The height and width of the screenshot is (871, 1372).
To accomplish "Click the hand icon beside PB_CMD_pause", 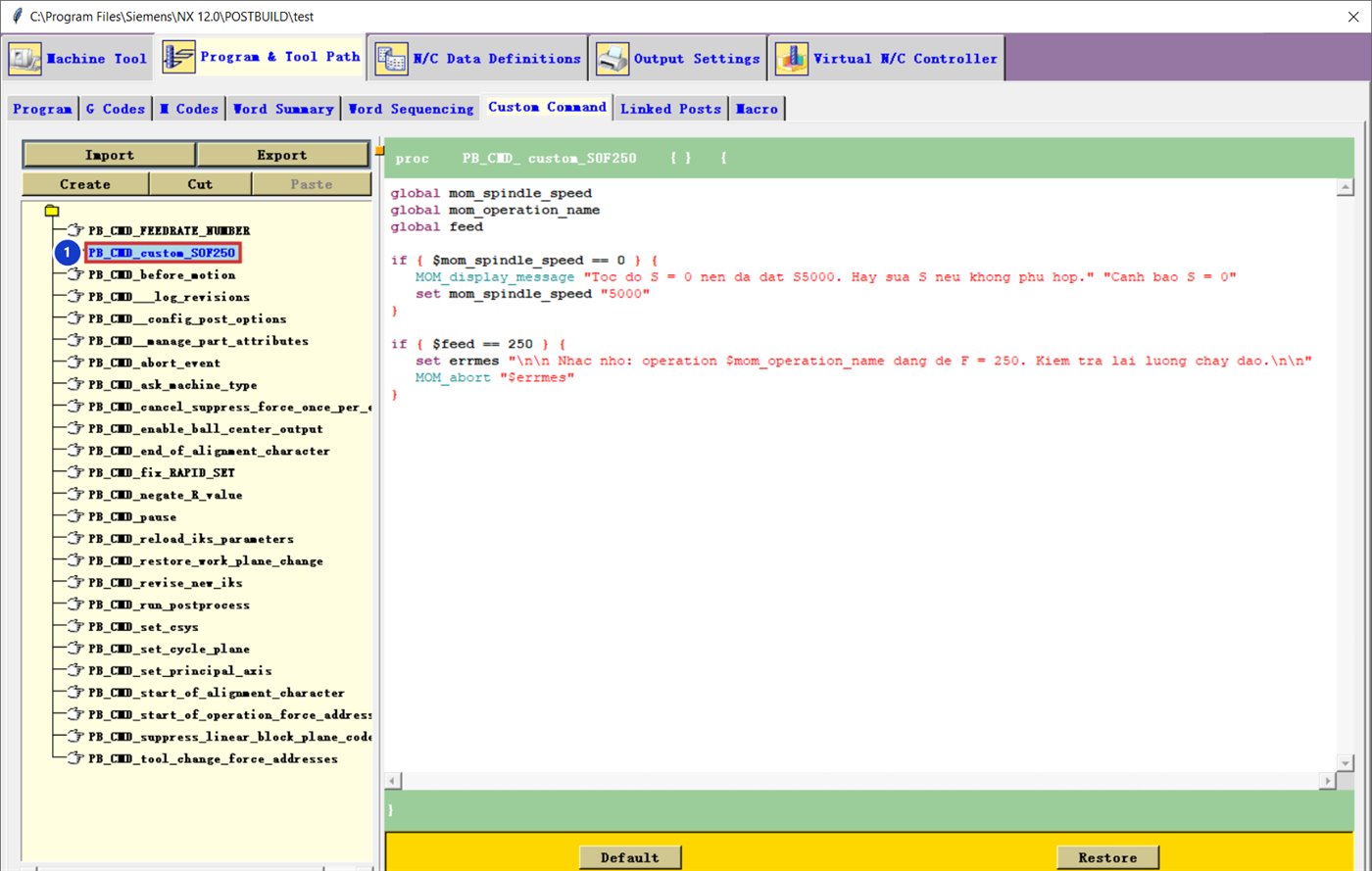I will [x=75, y=517].
